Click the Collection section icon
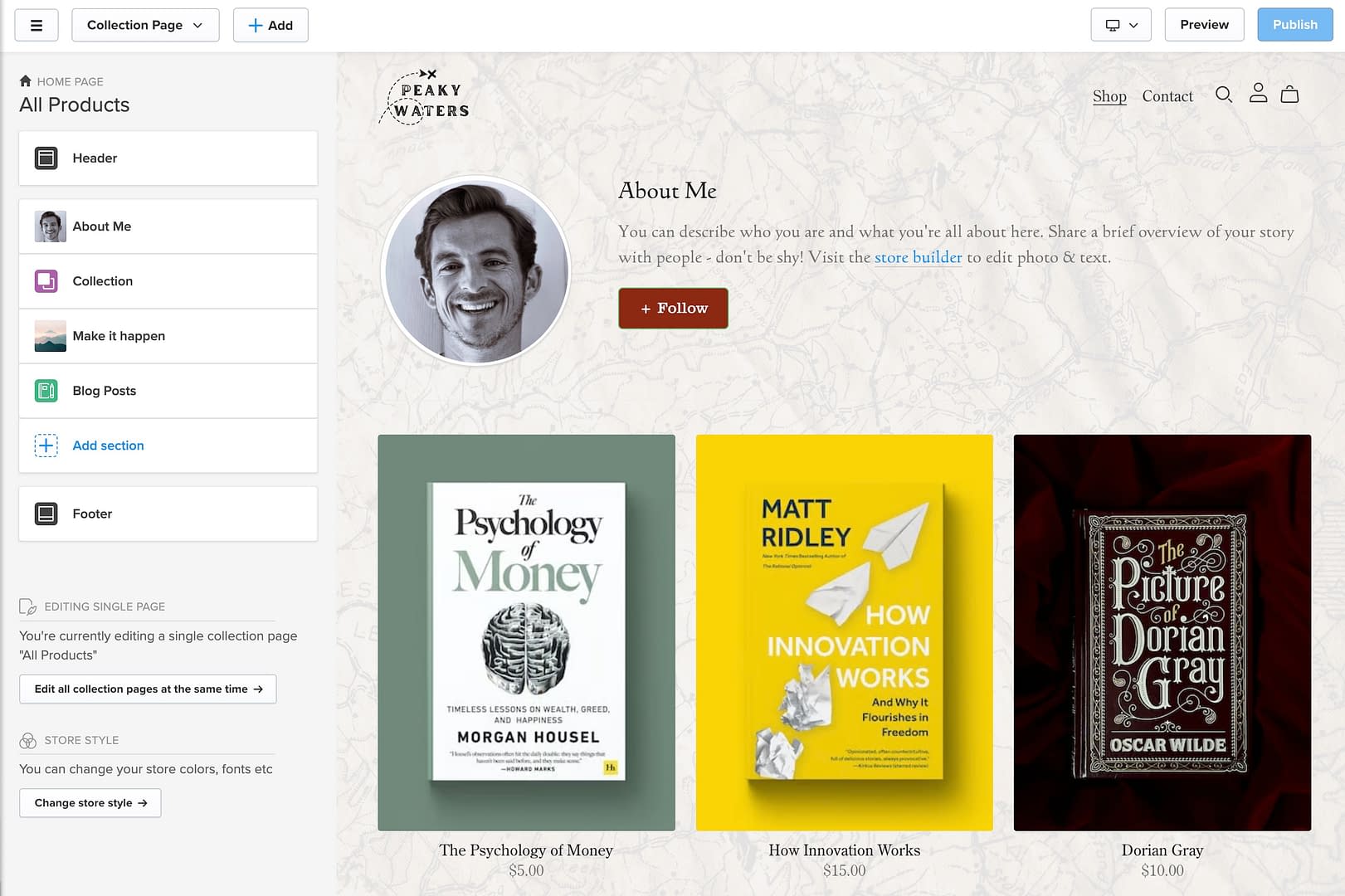The width and height of the screenshot is (1345, 896). (x=46, y=281)
